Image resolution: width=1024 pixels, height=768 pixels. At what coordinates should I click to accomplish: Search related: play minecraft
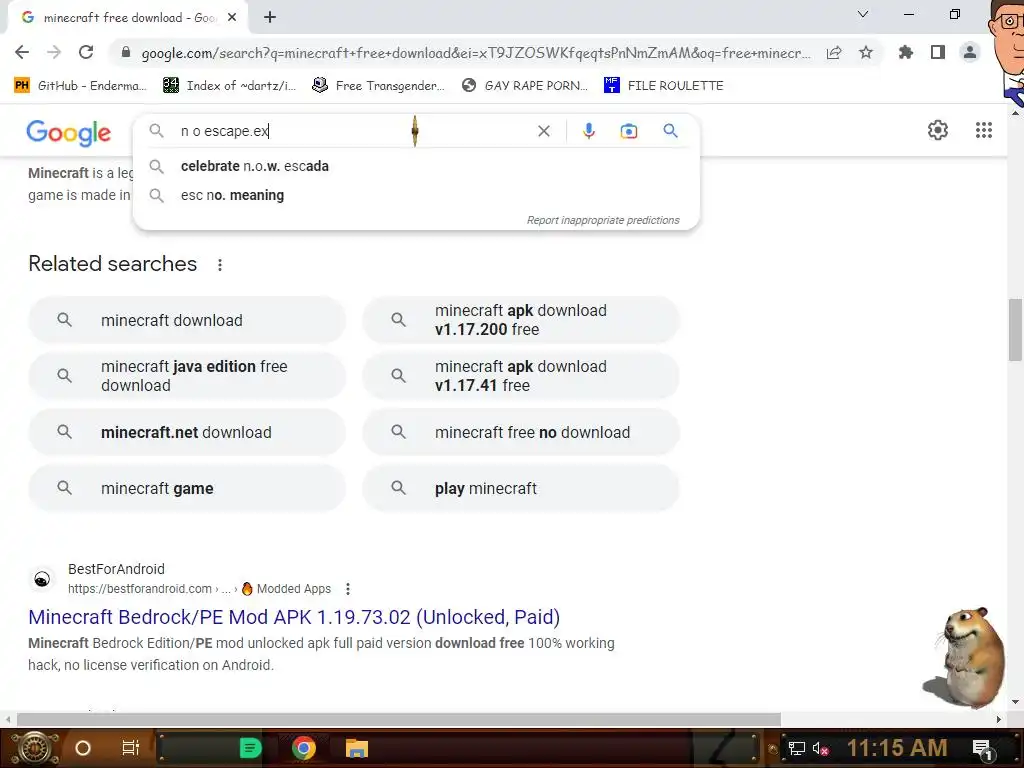521,488
